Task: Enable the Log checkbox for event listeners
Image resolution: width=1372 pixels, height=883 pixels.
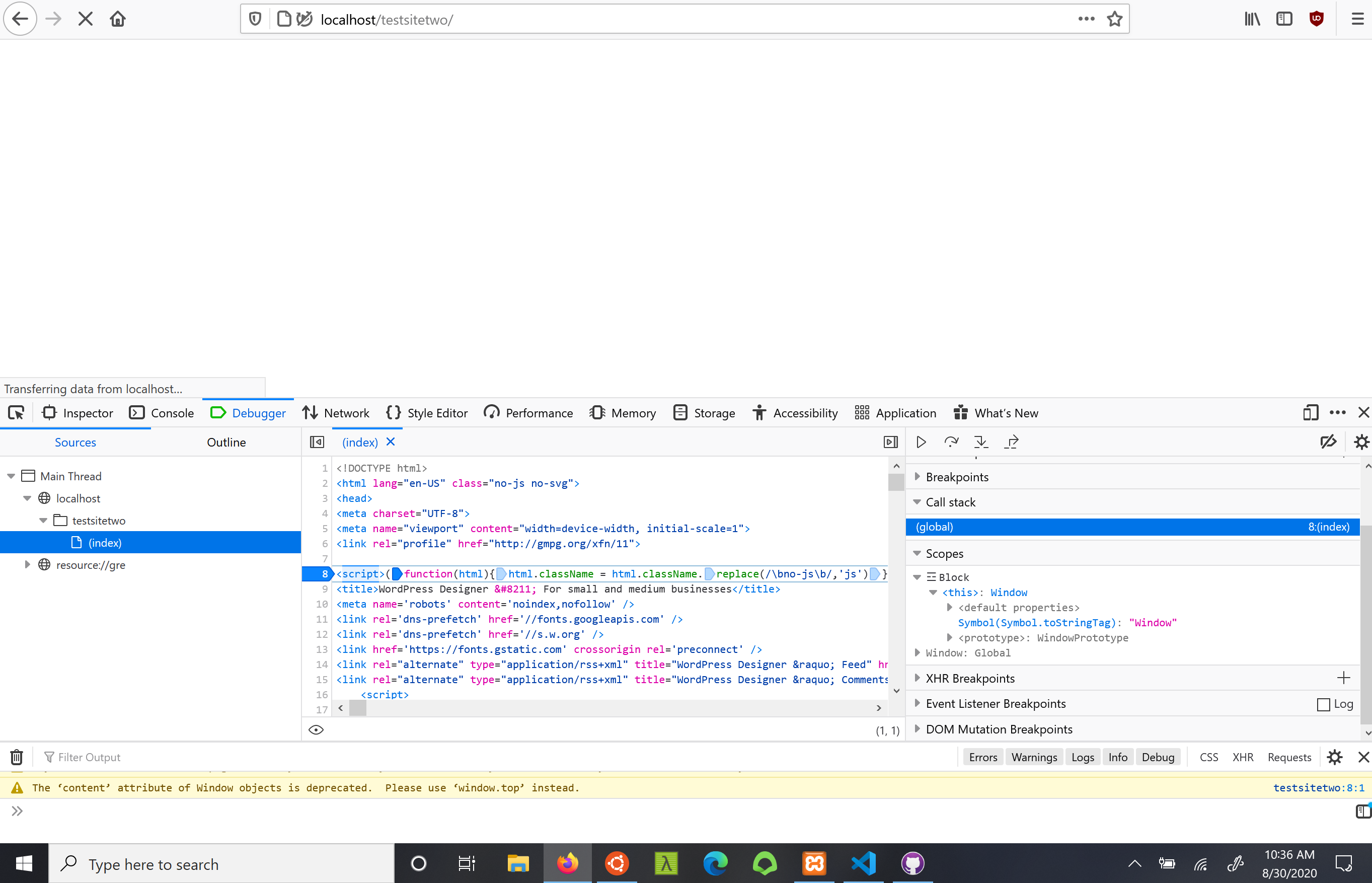Action: (1323, 704)
